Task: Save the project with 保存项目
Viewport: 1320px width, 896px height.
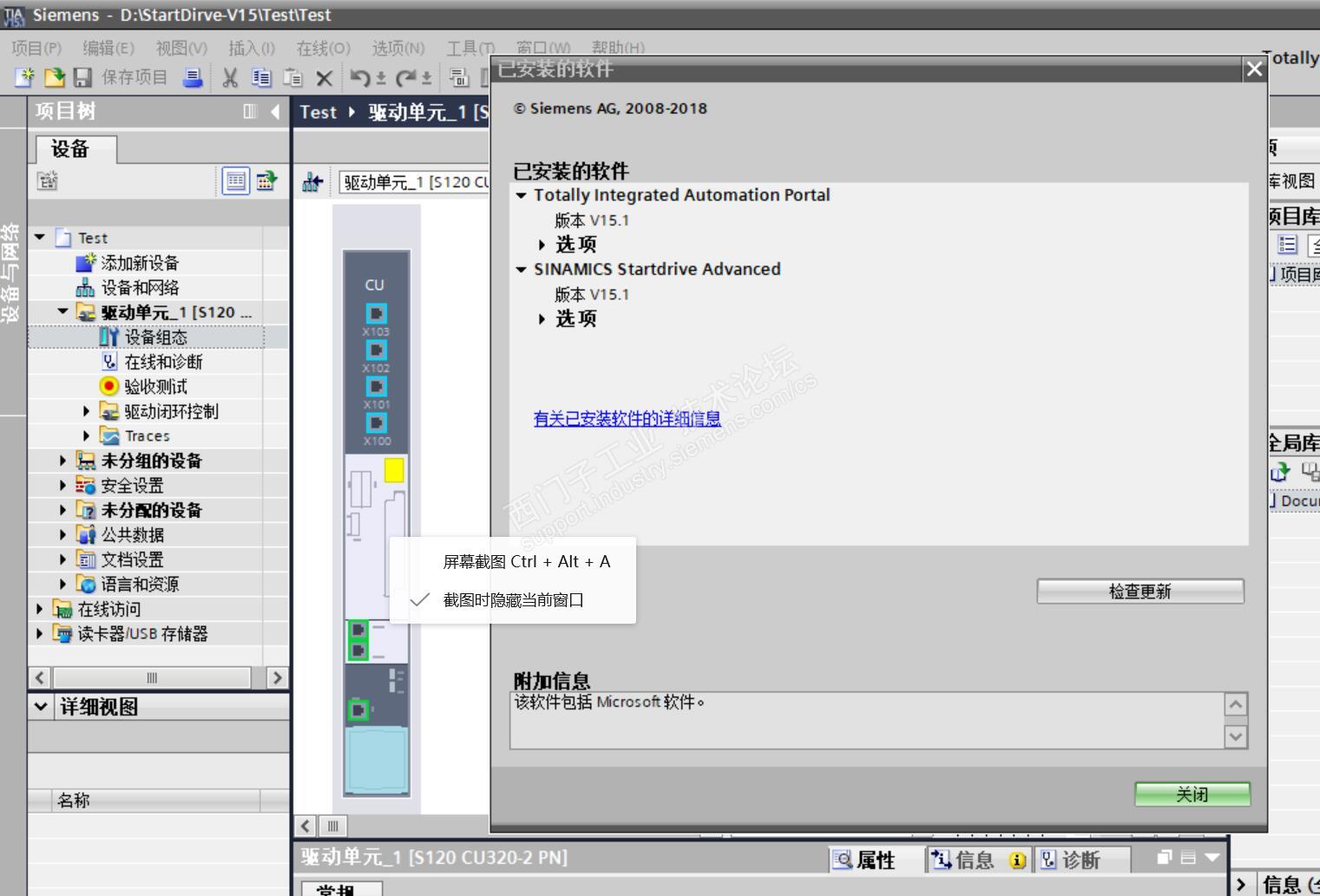Action: (x=121, y=78)
